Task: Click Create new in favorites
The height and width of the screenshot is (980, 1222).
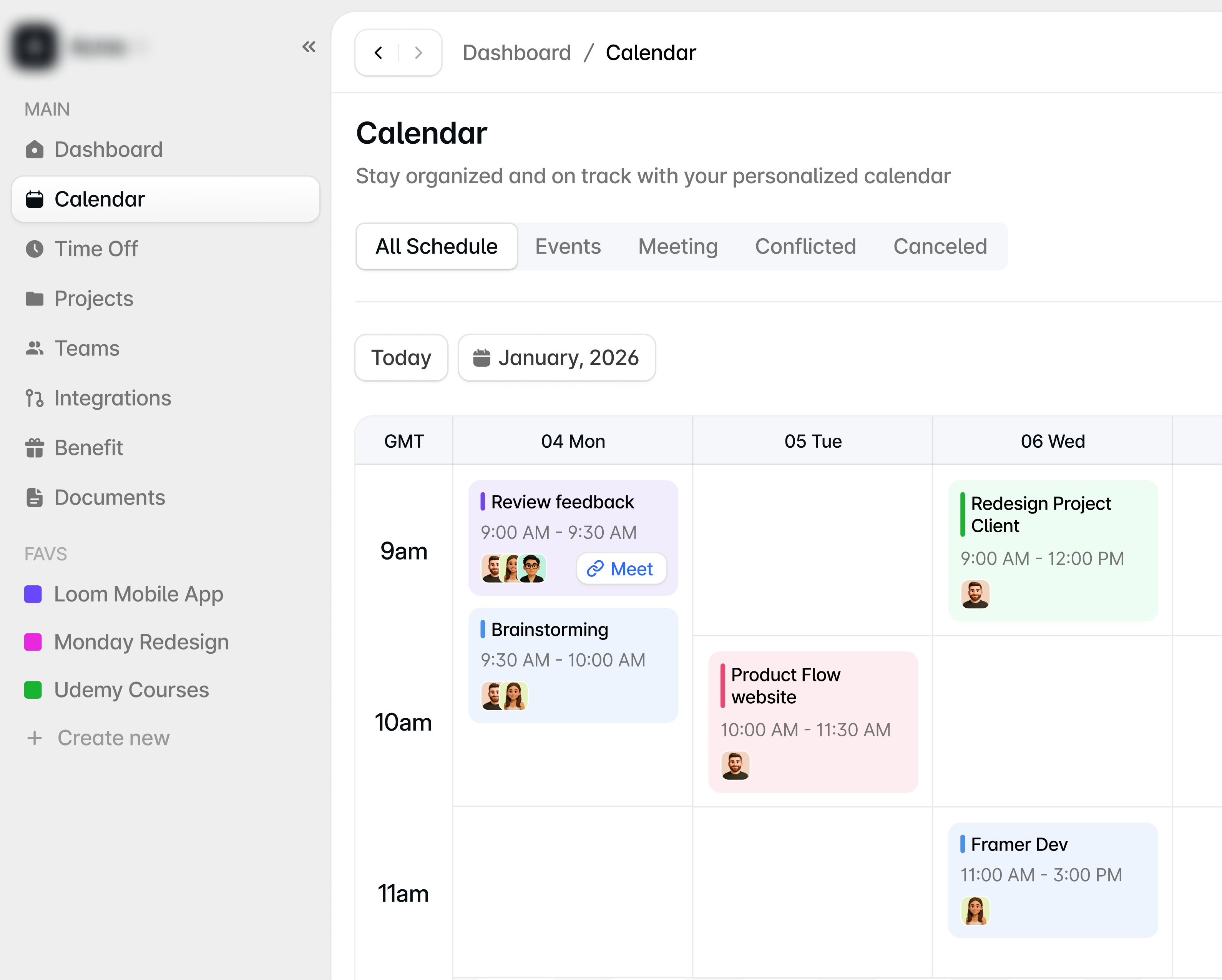Action: (113, 737)
